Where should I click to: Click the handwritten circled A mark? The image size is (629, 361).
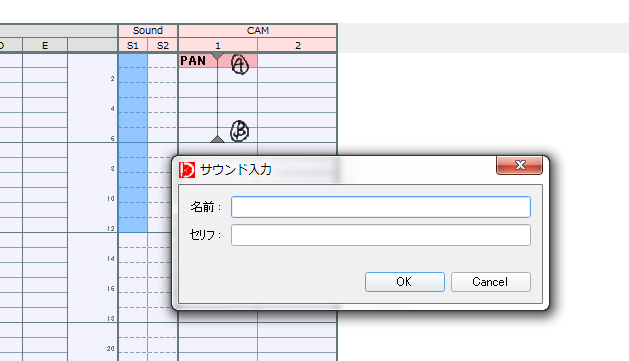[x=240, y=64]
